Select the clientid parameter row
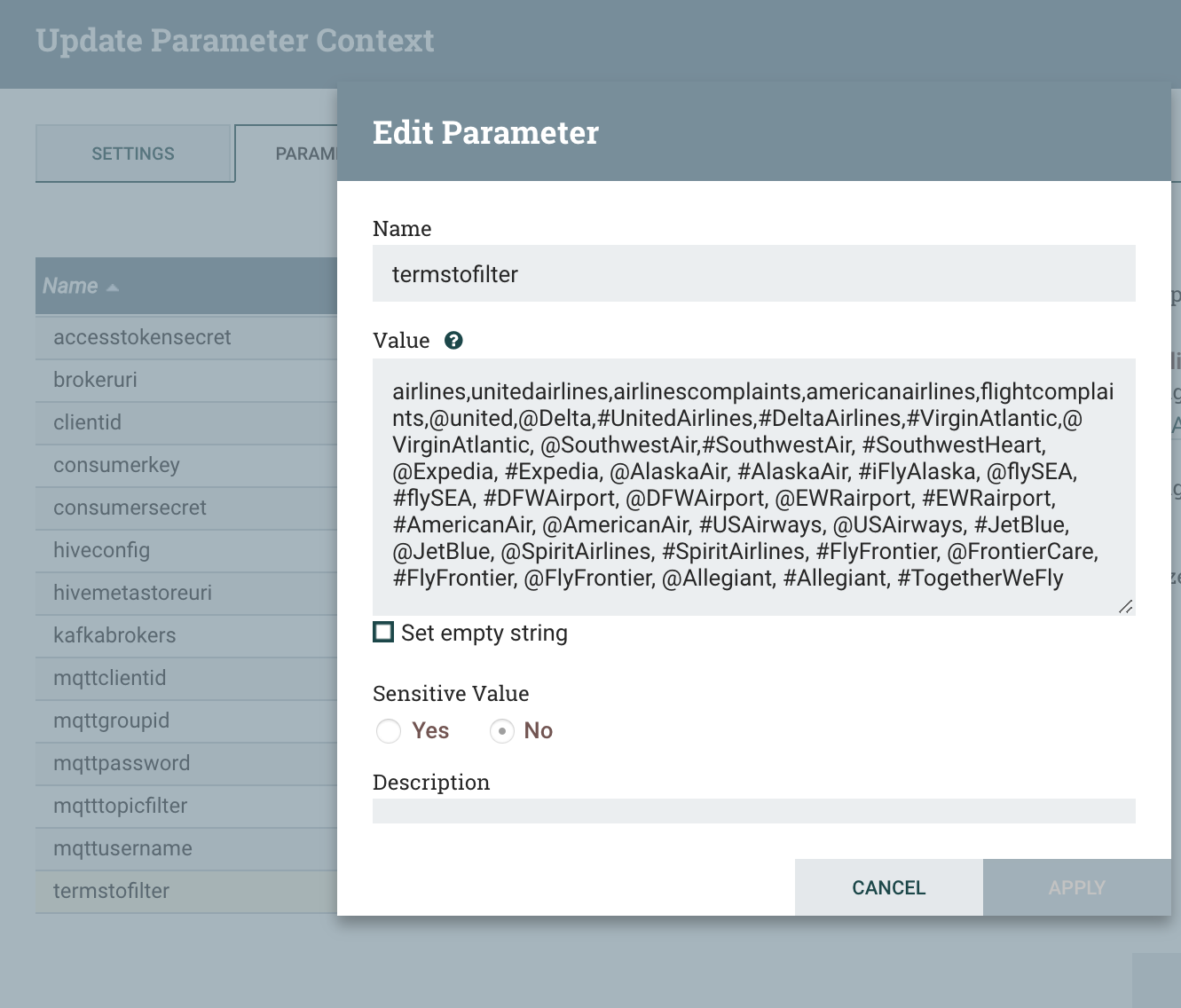The width and height of the screenshot is (1181, 1008). [186, 423]
